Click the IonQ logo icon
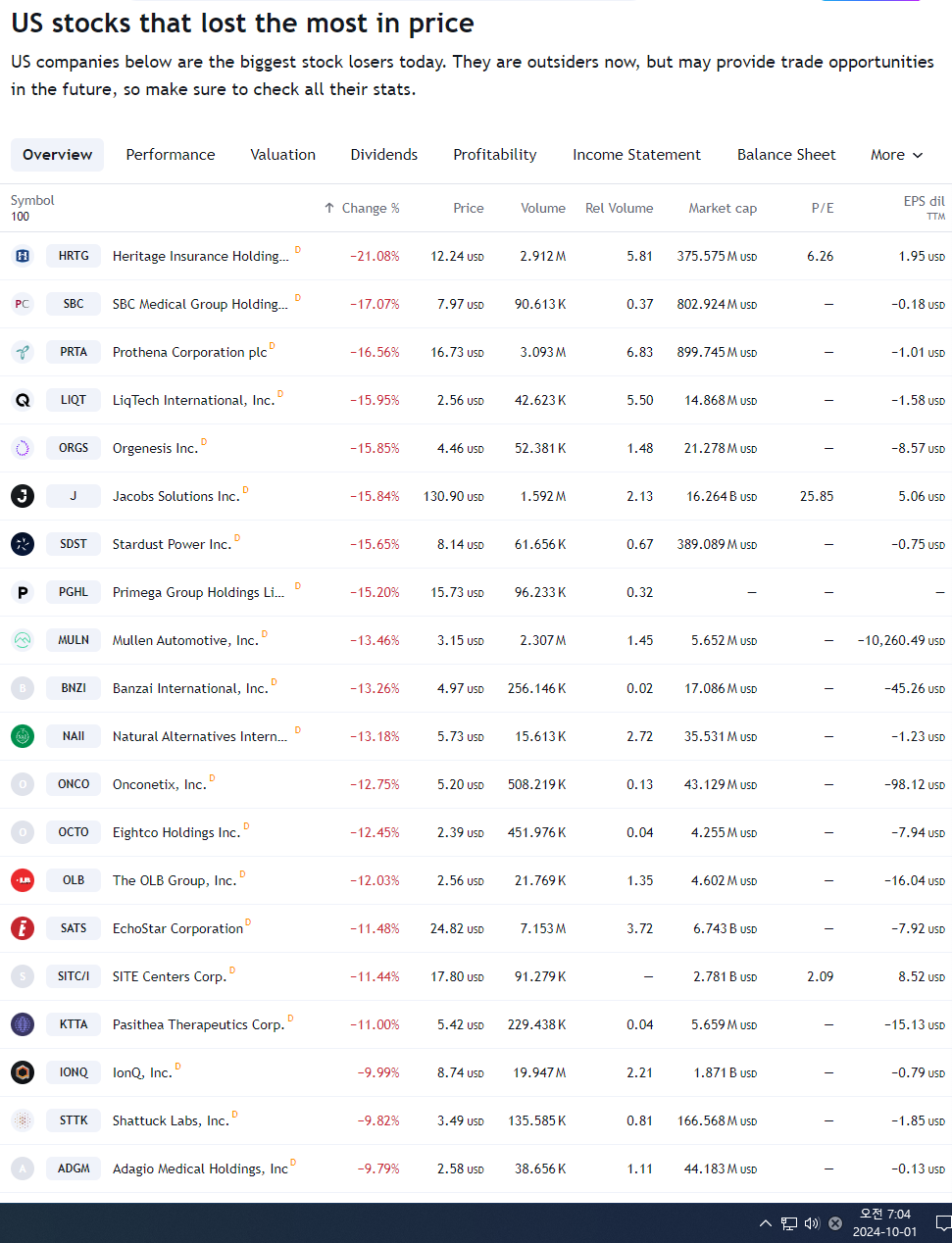The image size is (952, 1243). point(23,1072)
